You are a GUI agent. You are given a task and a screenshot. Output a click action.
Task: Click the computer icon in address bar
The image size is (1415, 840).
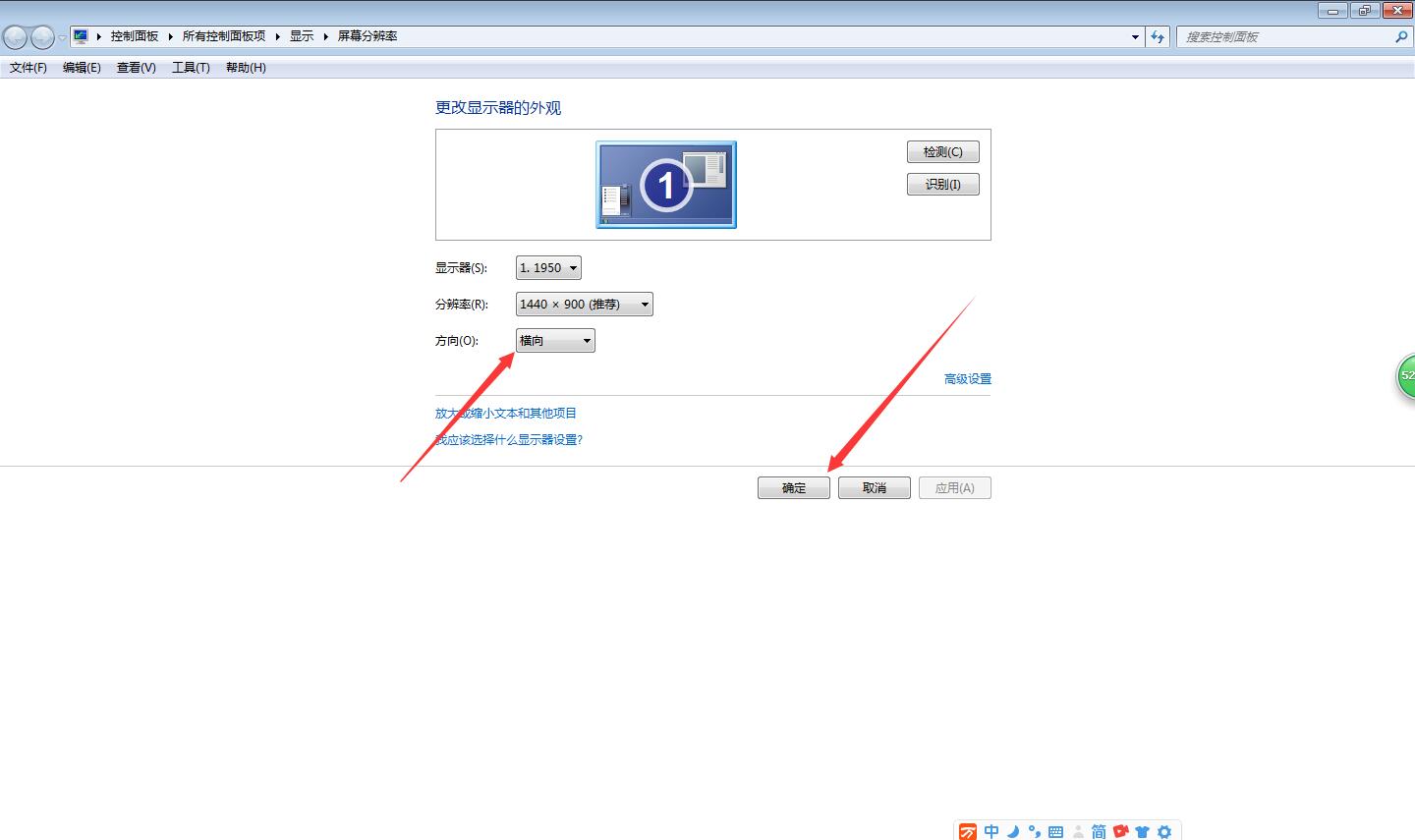tap(81, 36)
